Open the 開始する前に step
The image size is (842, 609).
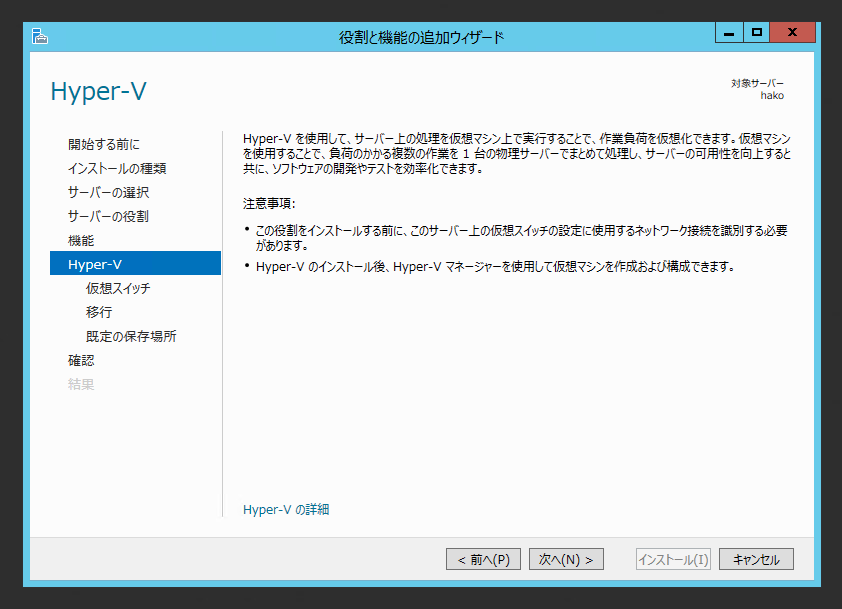(104, 144)
